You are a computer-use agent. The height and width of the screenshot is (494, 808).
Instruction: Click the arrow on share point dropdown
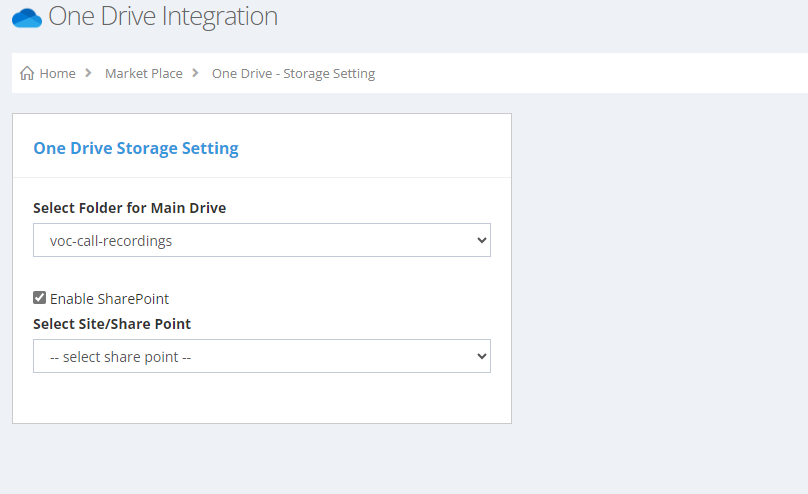point(481,356)
